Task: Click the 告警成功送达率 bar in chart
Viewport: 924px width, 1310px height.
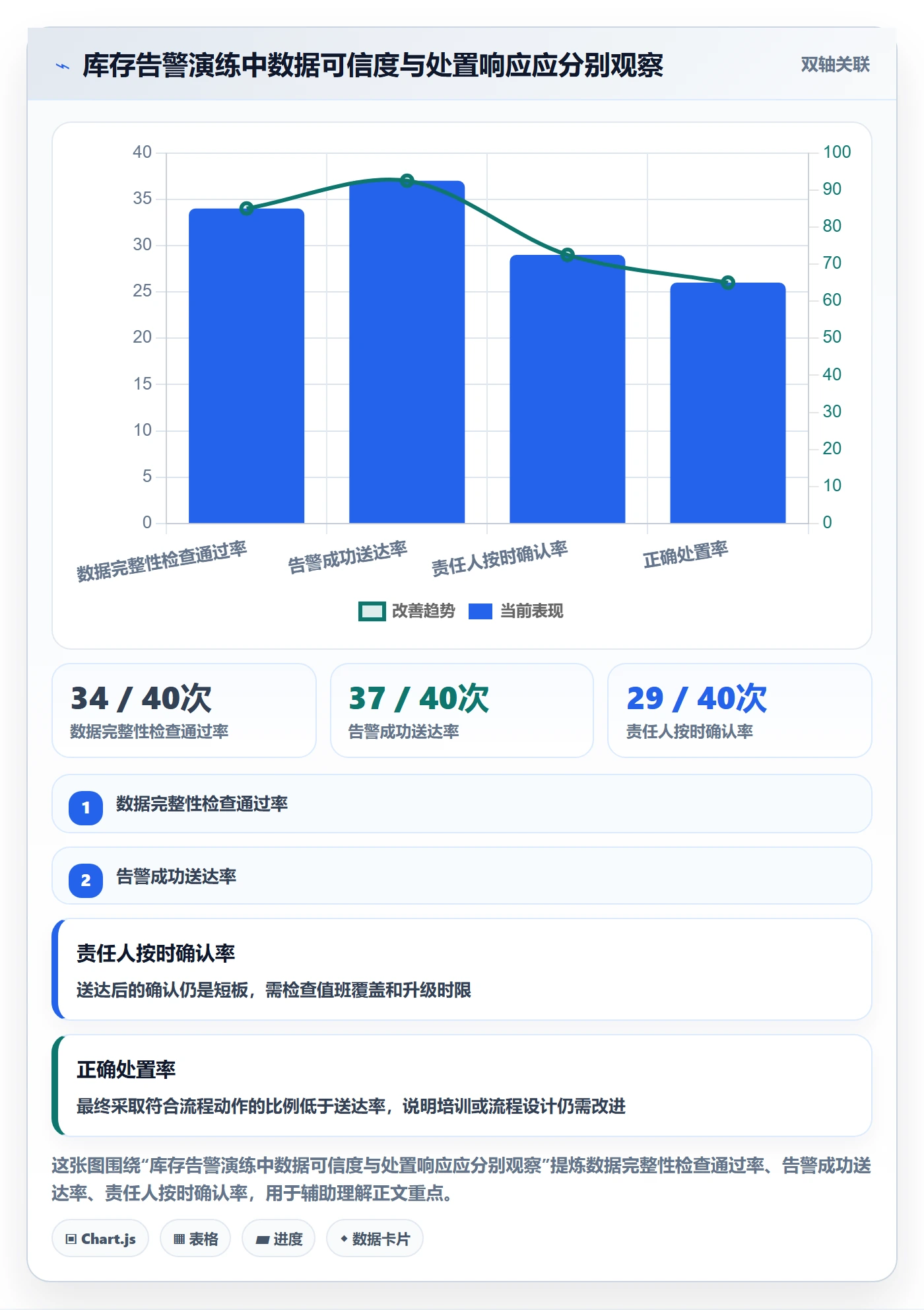Action: click(x=407, y=352)
